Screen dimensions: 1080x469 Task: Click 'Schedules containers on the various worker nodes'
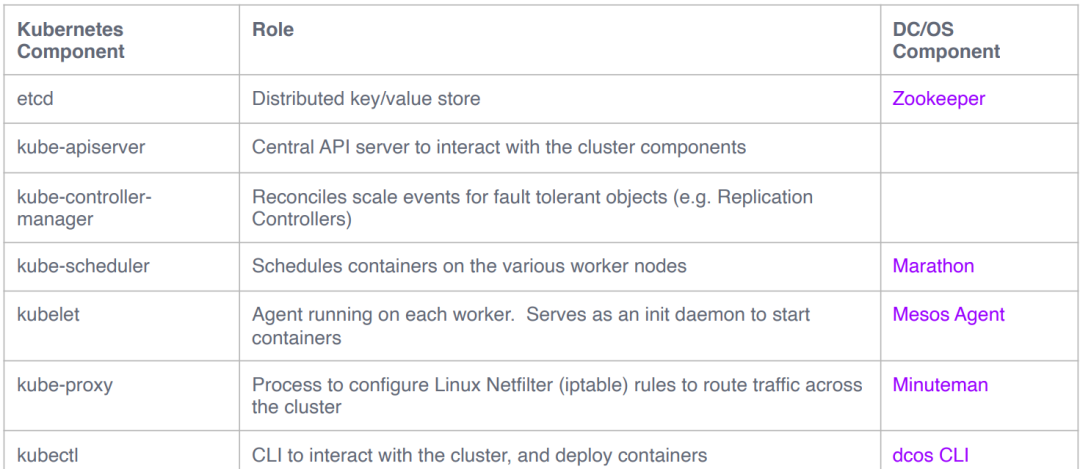pyautogui.click(x=469, y=266)
